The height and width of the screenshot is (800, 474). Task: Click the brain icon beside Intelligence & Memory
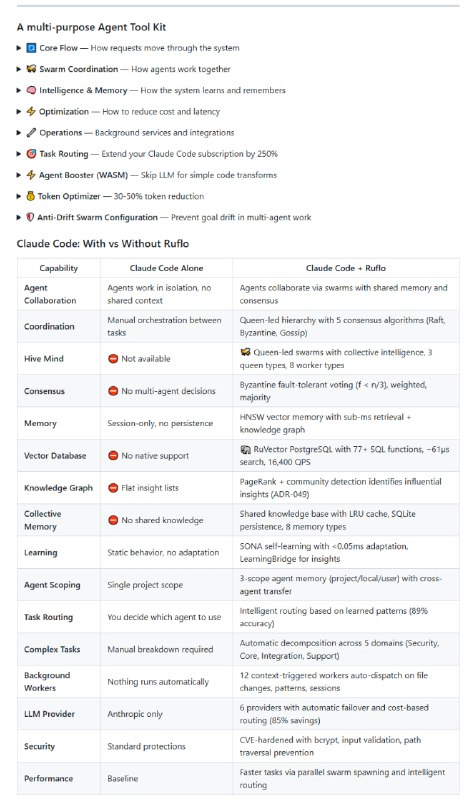[x=31, y=90]
